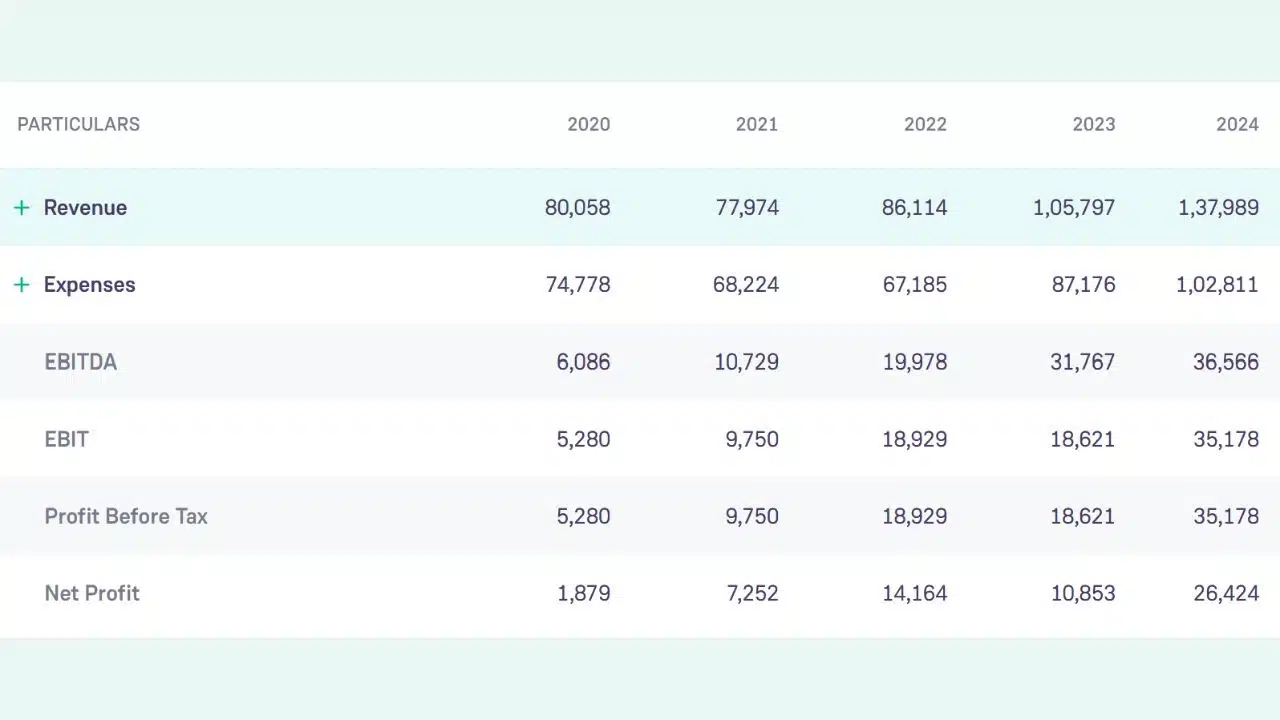Click Net Profit value 7,252
The width and height of the screenshot is (1280, 720).
pos(752,593)
